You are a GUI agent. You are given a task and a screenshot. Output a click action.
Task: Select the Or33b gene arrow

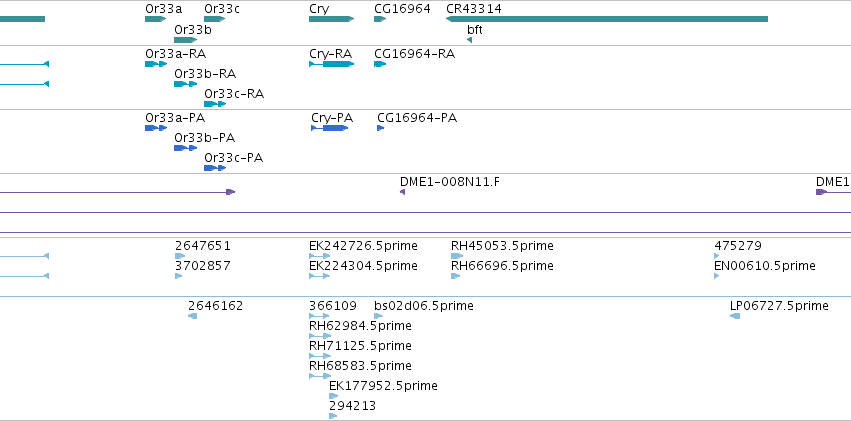(186, 40)
